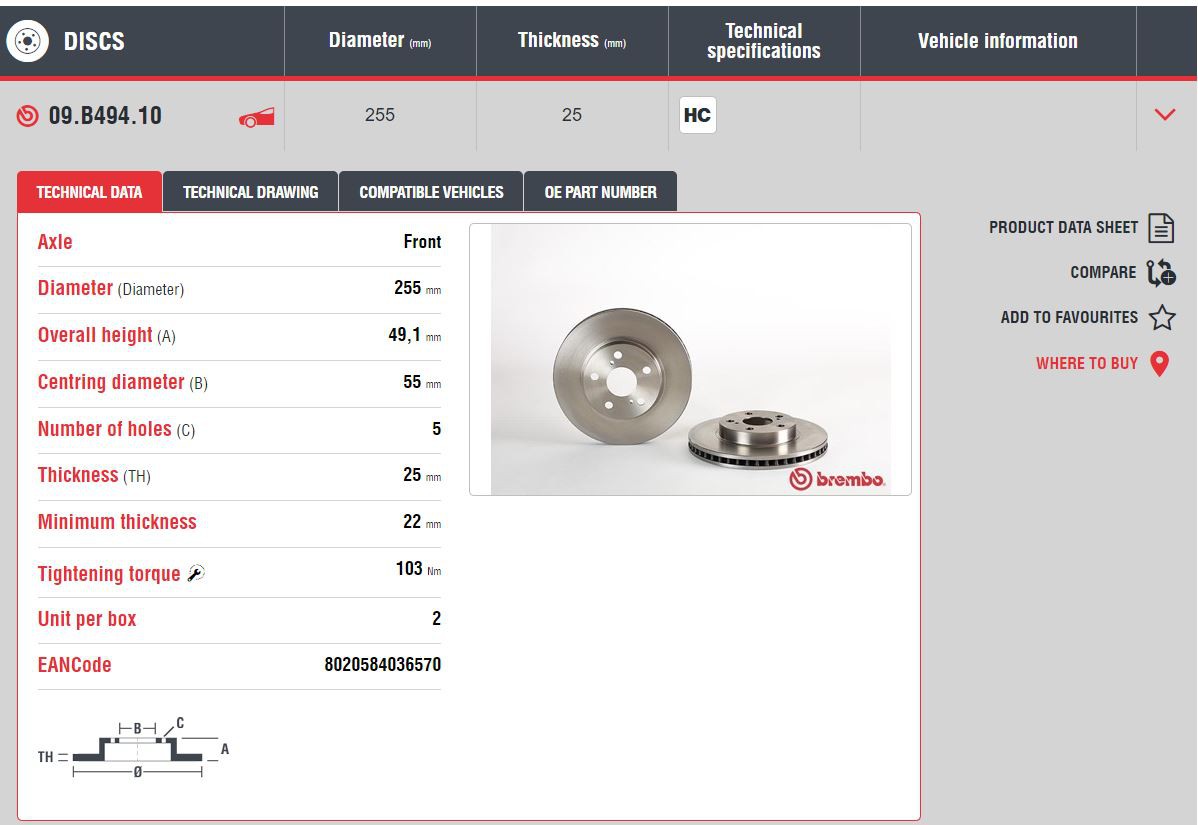Click the disc cross-section dimension diagram

coord(134,750)
